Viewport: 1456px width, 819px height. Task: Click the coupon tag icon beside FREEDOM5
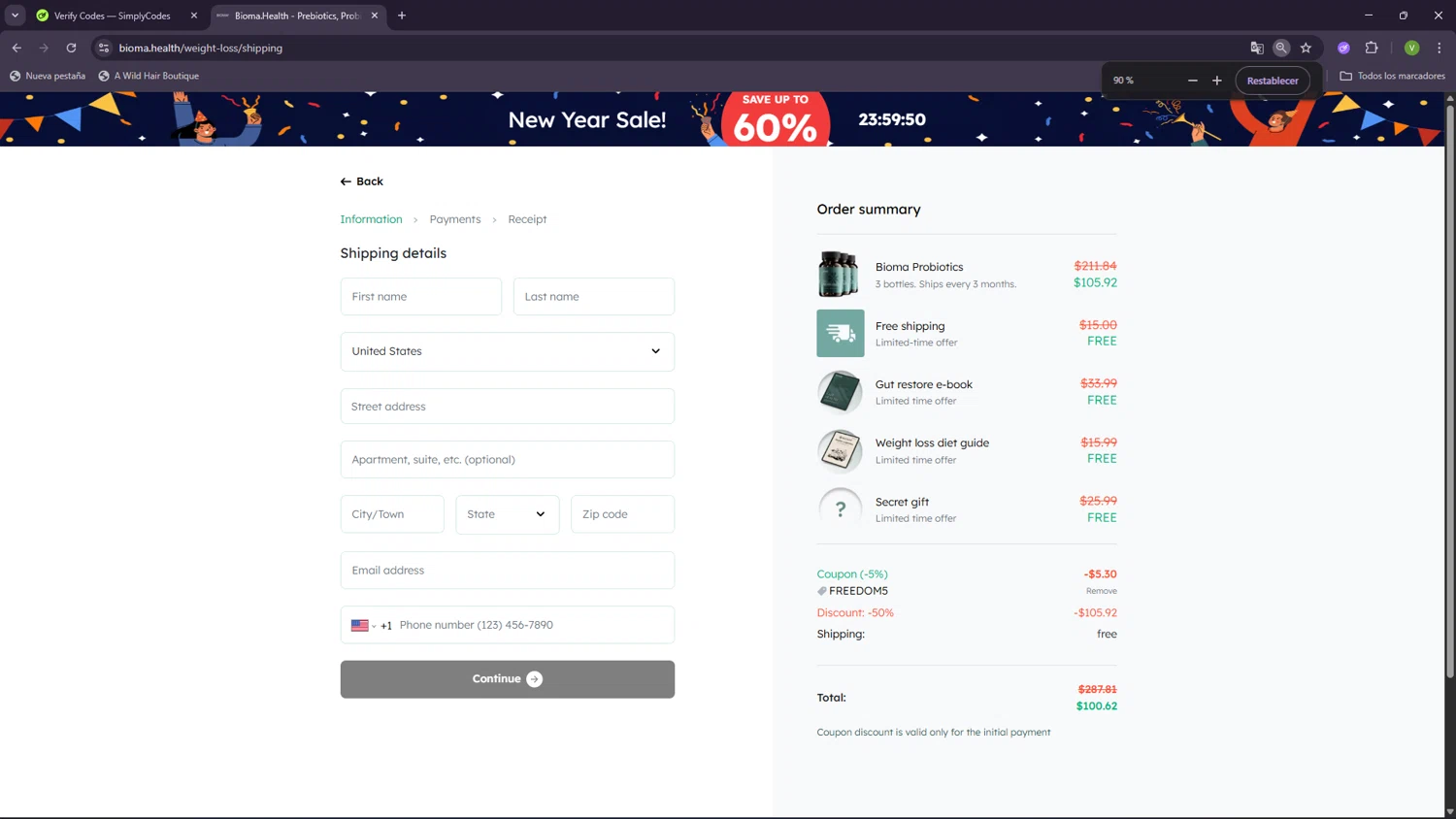click(822, 591)
